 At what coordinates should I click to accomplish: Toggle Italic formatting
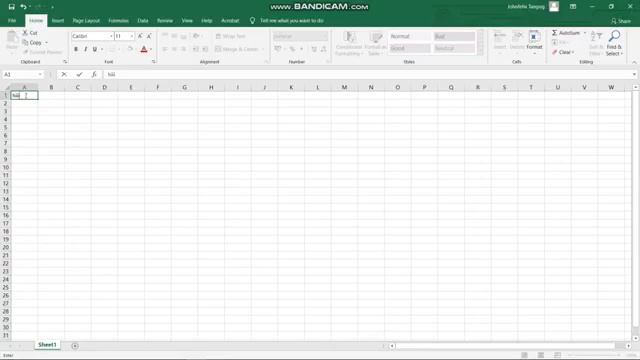[x=85, y=49]
